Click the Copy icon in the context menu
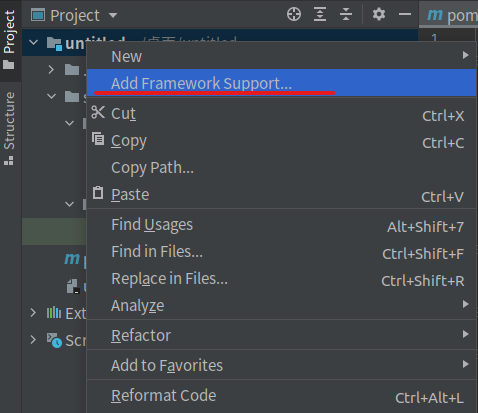Viewport: 478px width, 413px height. [98, 139]
